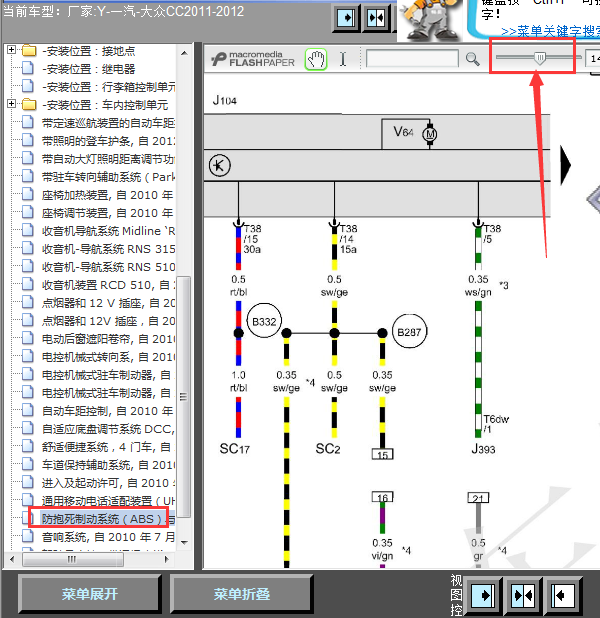Click the top expand-right view button
600x618 pixels.
pos(346,18)
